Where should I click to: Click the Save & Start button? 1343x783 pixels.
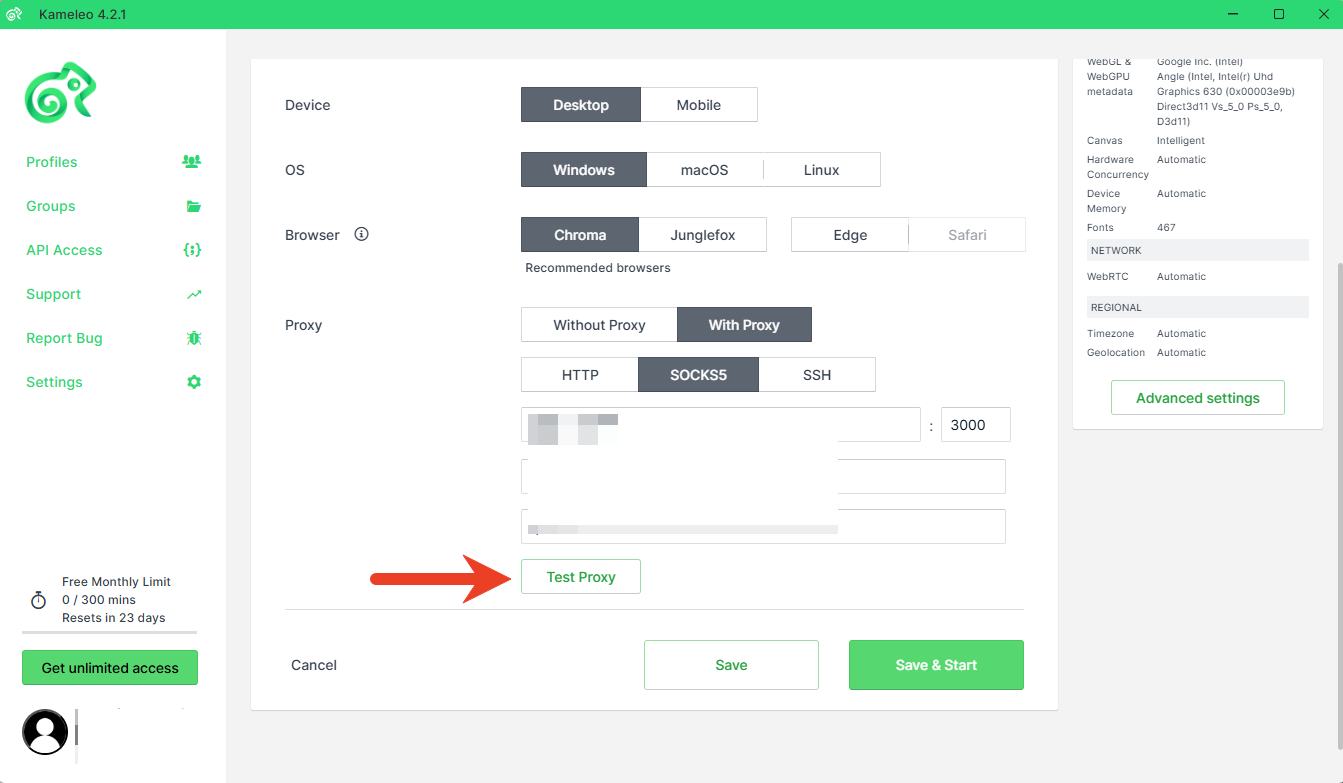tap(935, 665)
